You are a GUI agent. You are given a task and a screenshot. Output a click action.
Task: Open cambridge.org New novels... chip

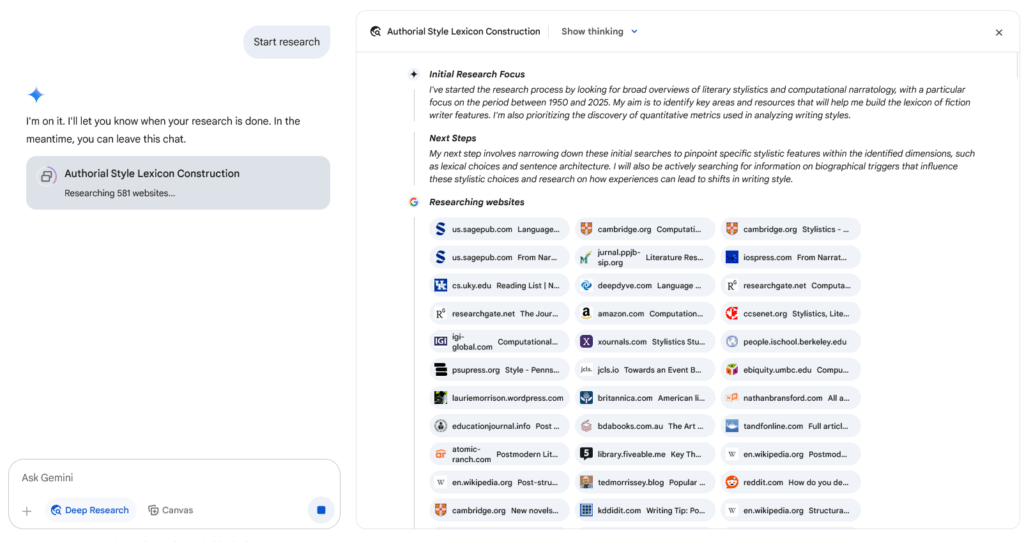(x=499, y=510)
